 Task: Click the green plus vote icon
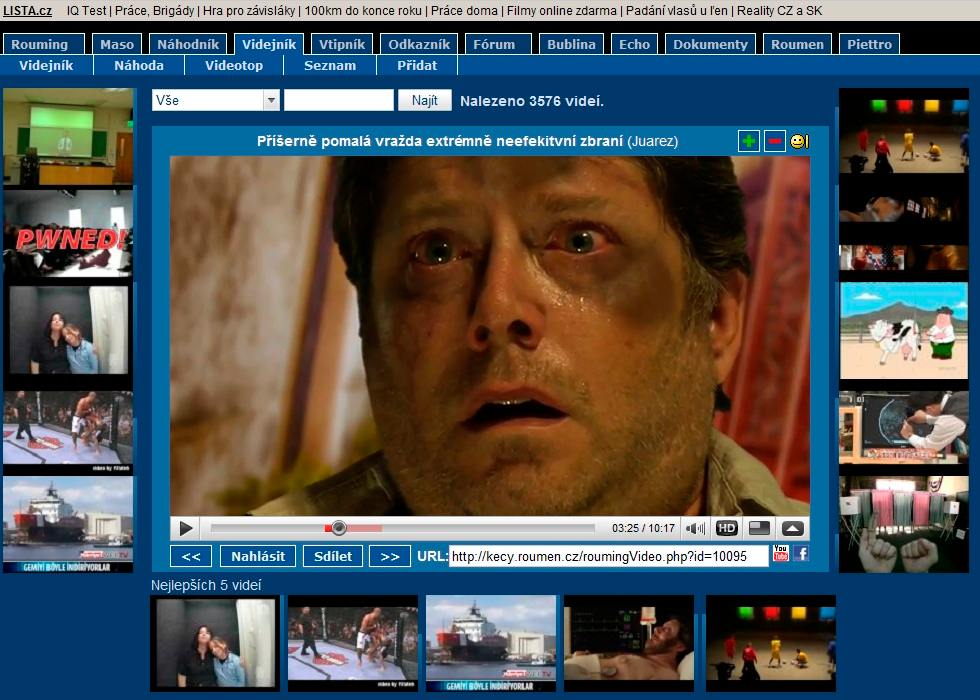(x=749, y=141)
